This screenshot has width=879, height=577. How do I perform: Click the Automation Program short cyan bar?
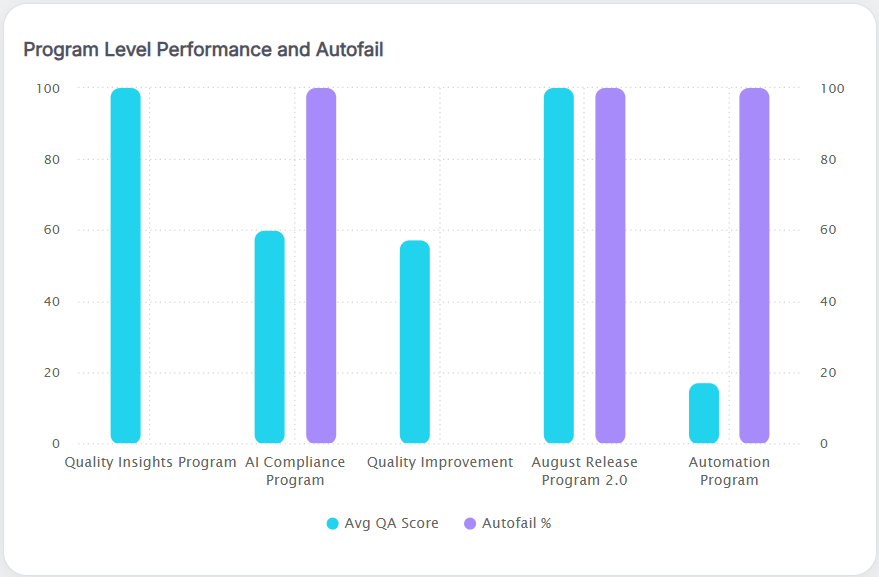pos(704,413)
